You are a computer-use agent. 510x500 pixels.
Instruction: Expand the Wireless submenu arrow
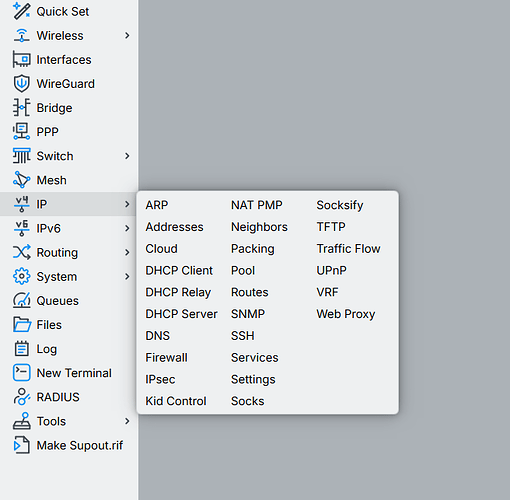(127, 35)
